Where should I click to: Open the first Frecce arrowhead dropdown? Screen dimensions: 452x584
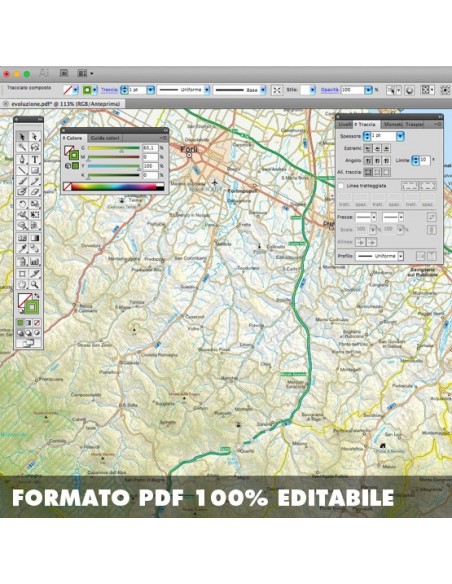click(x=373, y=217)
